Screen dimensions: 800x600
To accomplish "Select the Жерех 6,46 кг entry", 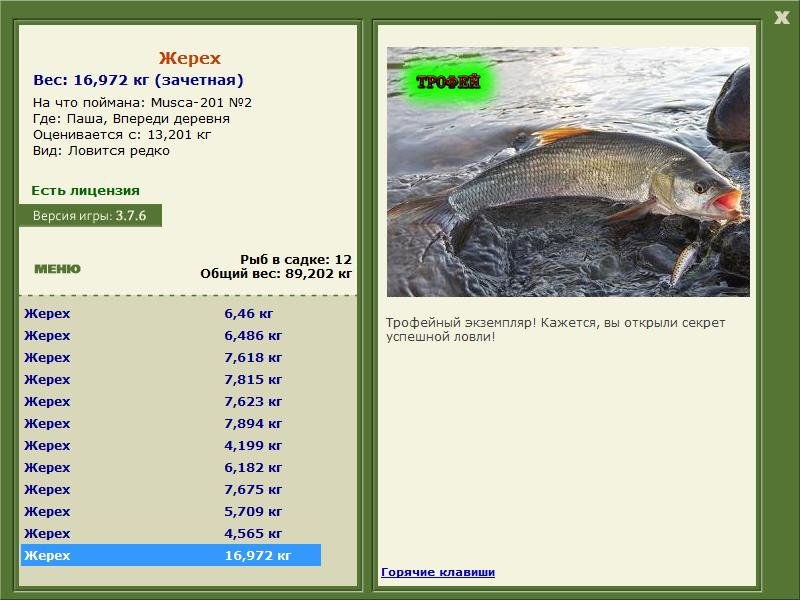I will tap(171, 313).
